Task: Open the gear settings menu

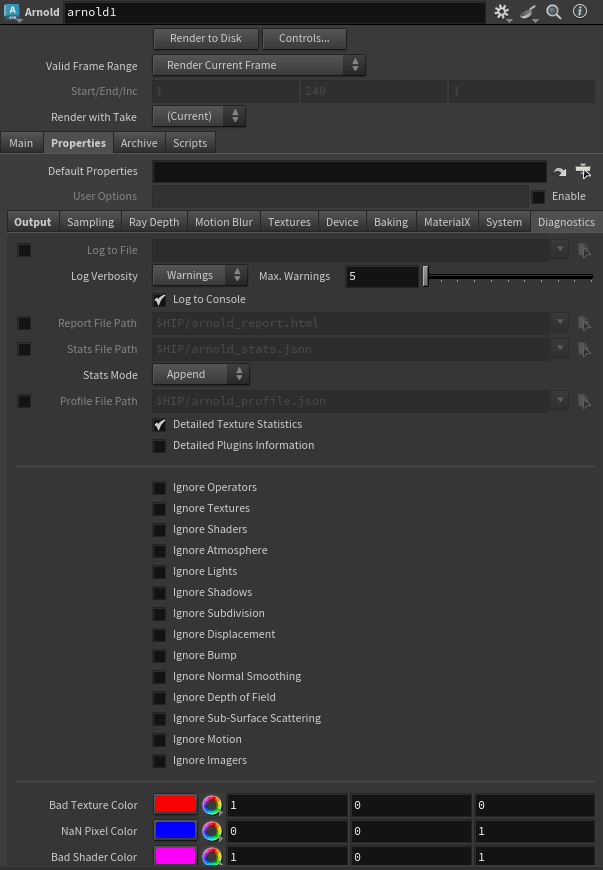Action: (x=502, y=12)
